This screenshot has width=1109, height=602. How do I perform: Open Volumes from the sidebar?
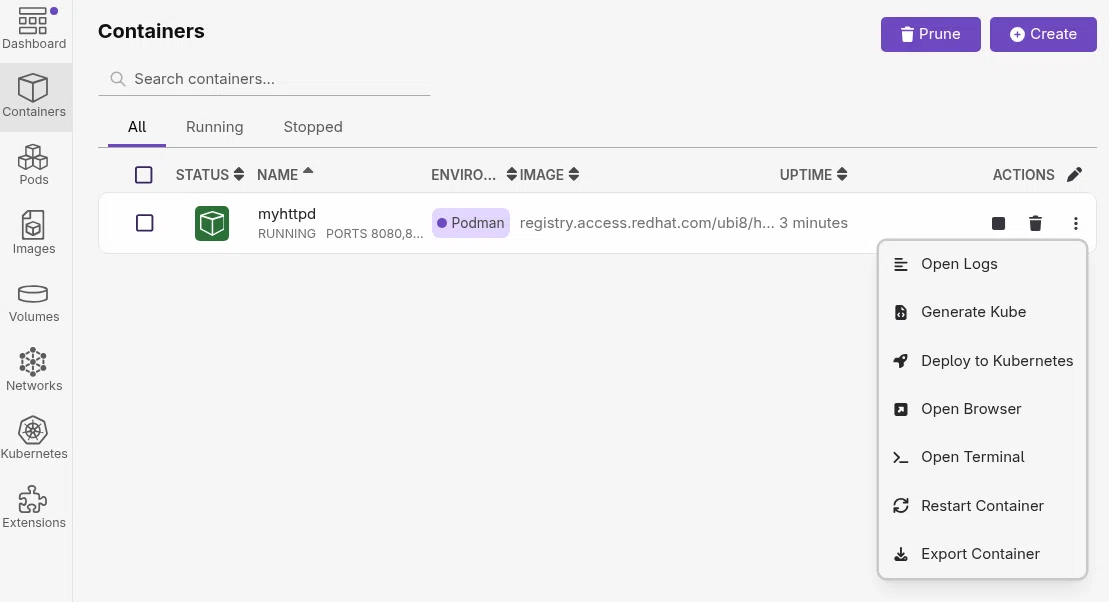[34, 303]
